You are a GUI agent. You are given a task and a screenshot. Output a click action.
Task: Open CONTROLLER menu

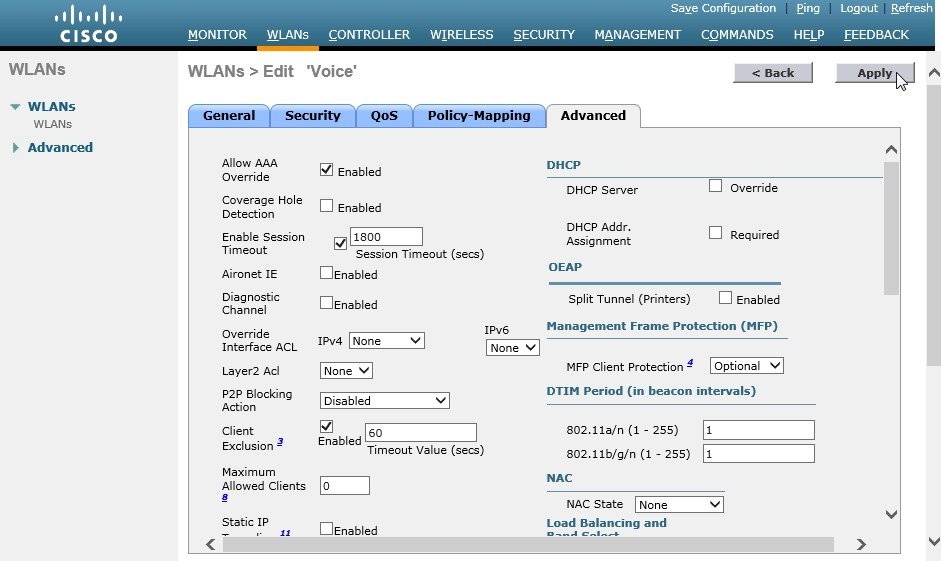(369, 35)
